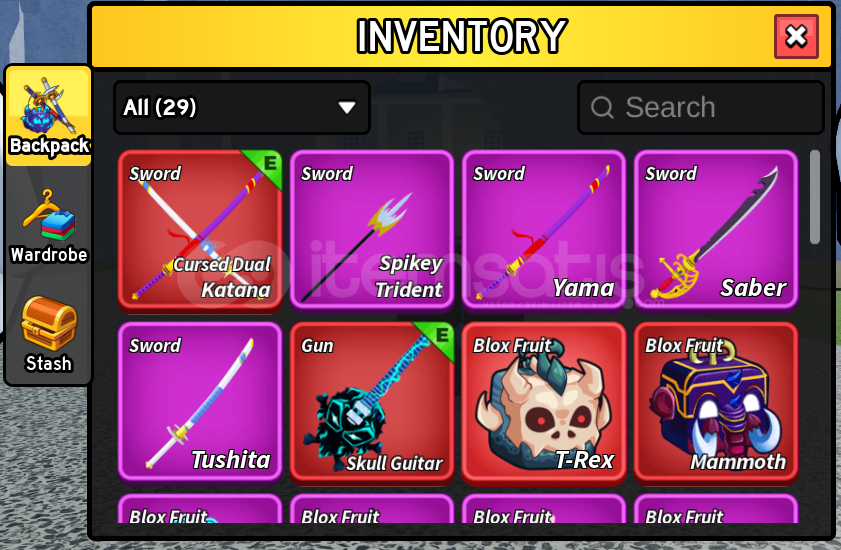Choose the Yama sword item

click(544, 231)
